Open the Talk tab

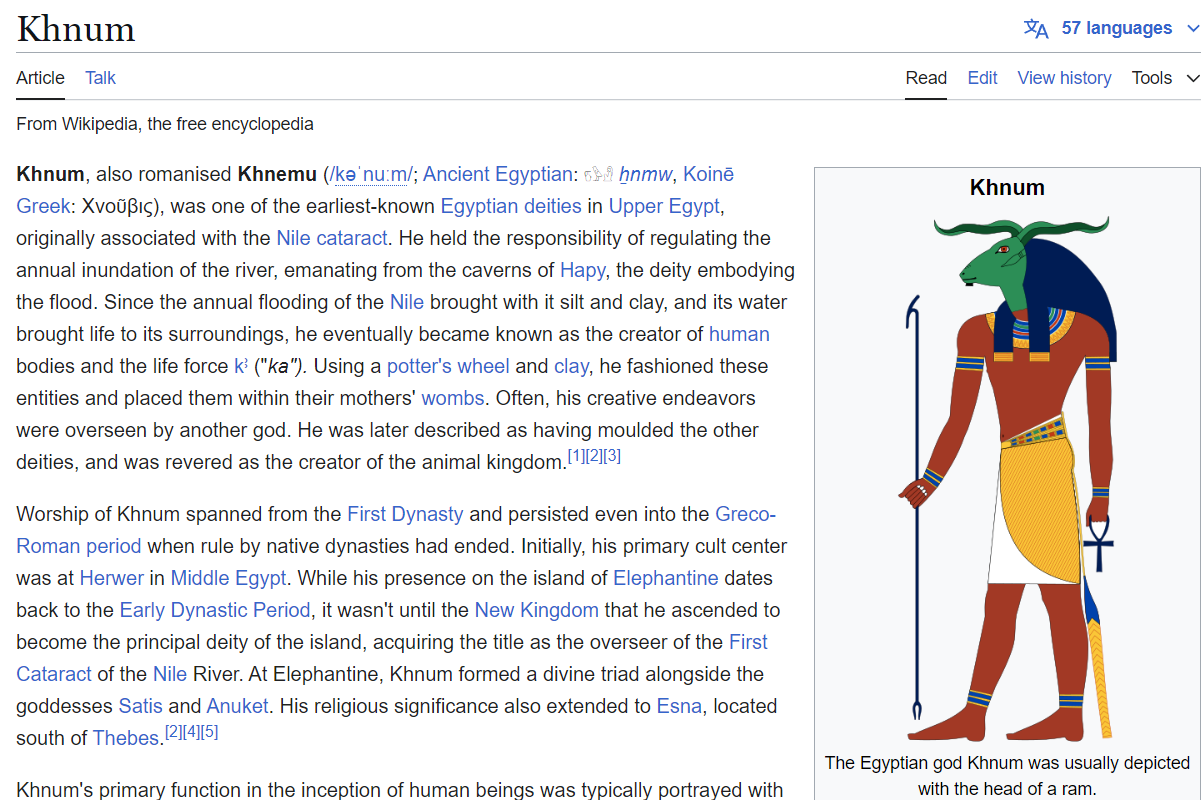pyautogui.click(x=101, y=78)
